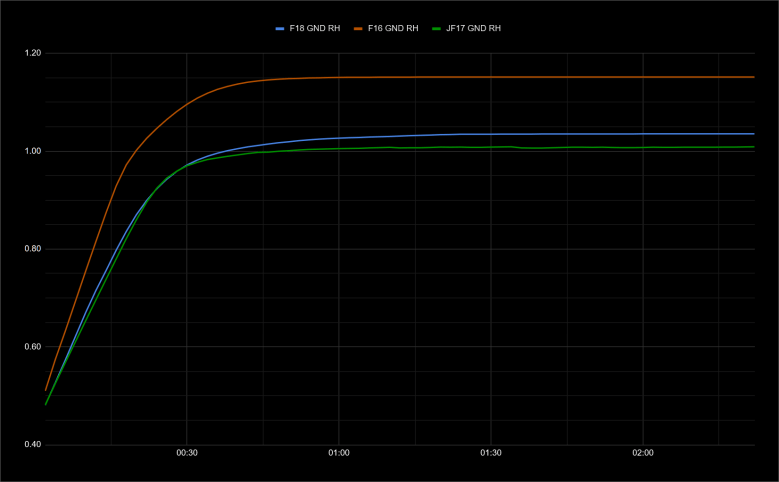Screen dimensions: 779x482
Task: Click the 02:00 x-axis time label
Action: coord(643,454)
